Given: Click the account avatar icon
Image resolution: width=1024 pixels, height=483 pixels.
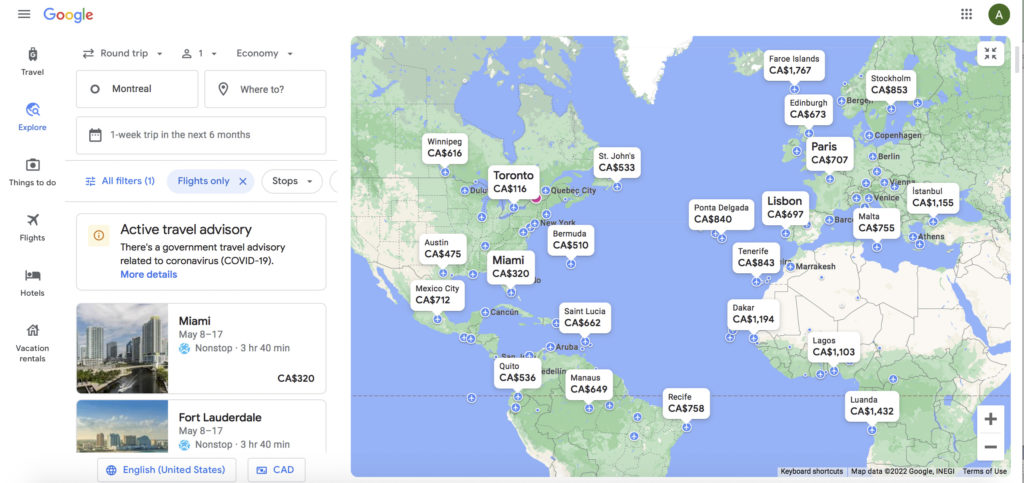Looking at the screenshot, I should click(998, 14).
